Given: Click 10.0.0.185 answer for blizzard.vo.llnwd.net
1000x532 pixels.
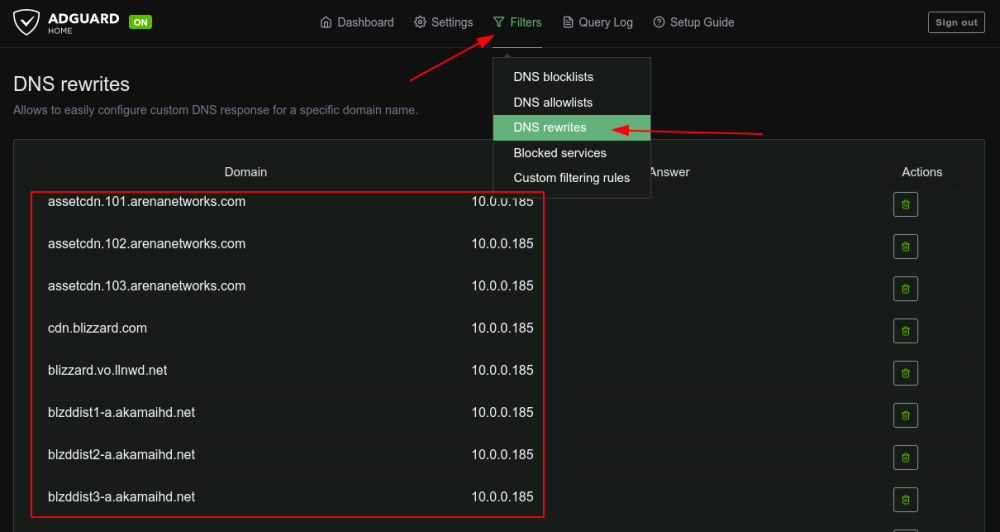Looking at the screenshot, I should (x=503, y=370).
